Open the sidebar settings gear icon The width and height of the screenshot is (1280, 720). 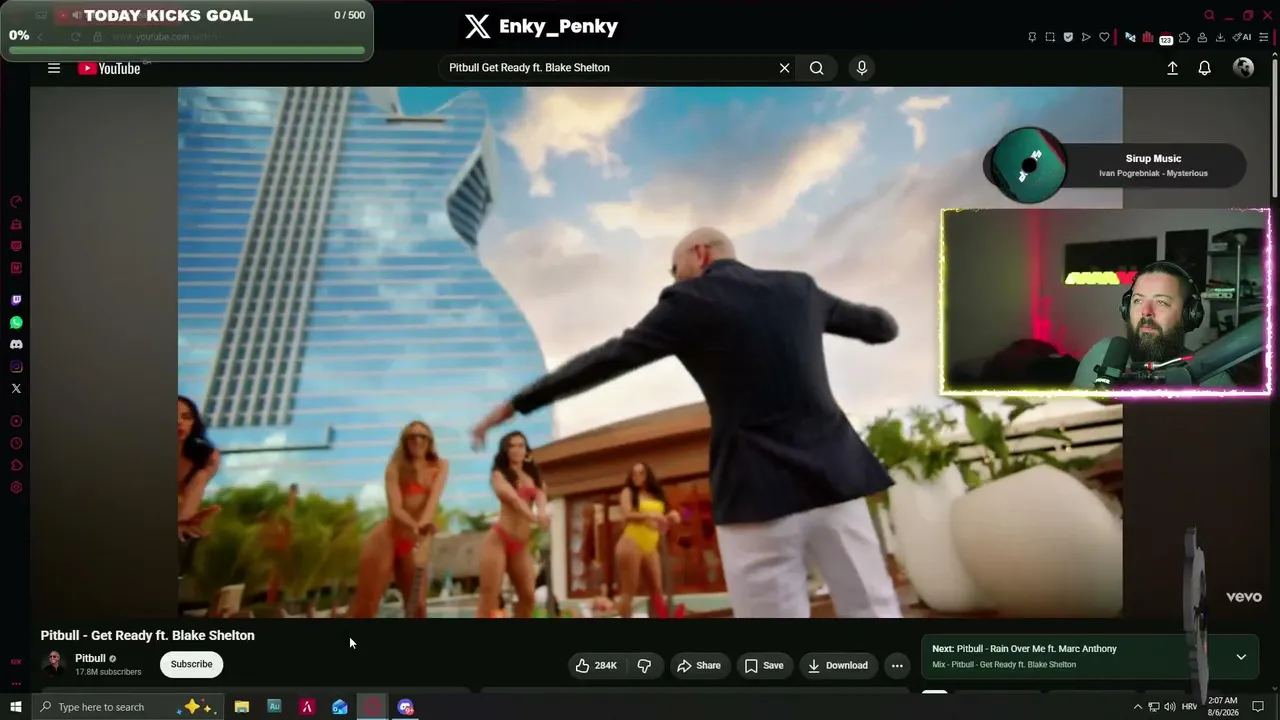pyautogui.click(x=16, y=487)
